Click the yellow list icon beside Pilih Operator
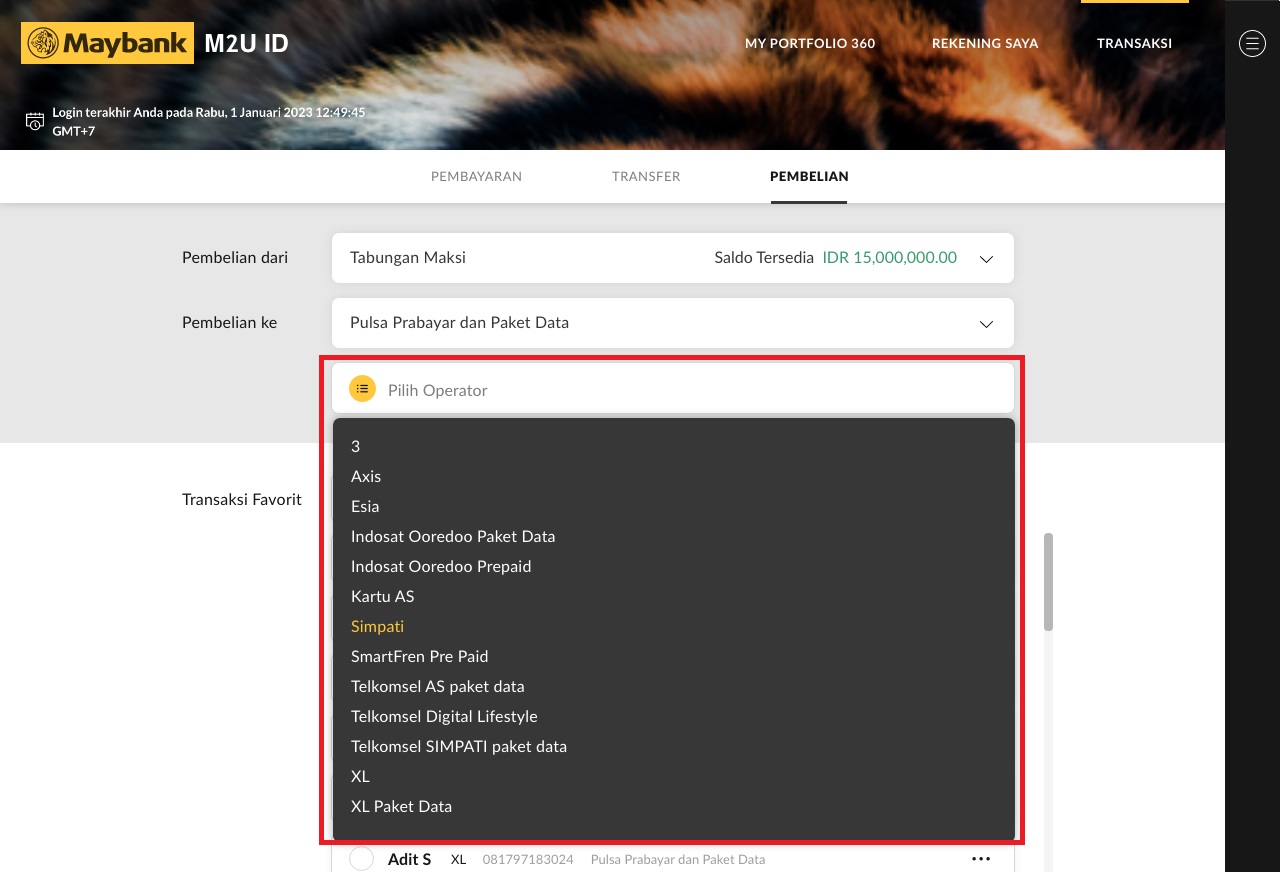Image resolution: width=1280 pixels, height=872 pixels. click(x=362, y=389)
